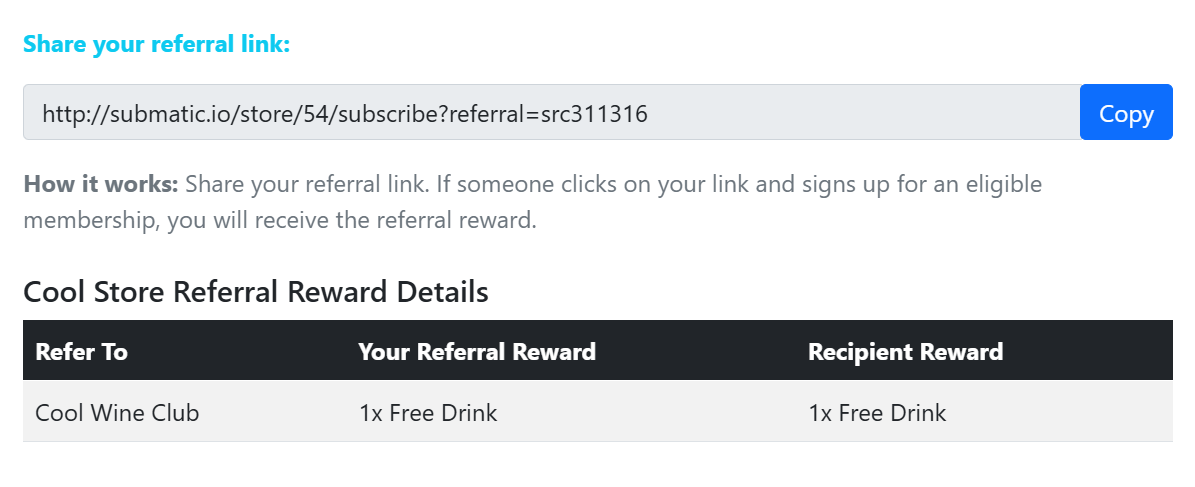Click the word 'Copy' on blue button
The width and height of the screenshot is (1195, 487).
(x=1126, y=114)
